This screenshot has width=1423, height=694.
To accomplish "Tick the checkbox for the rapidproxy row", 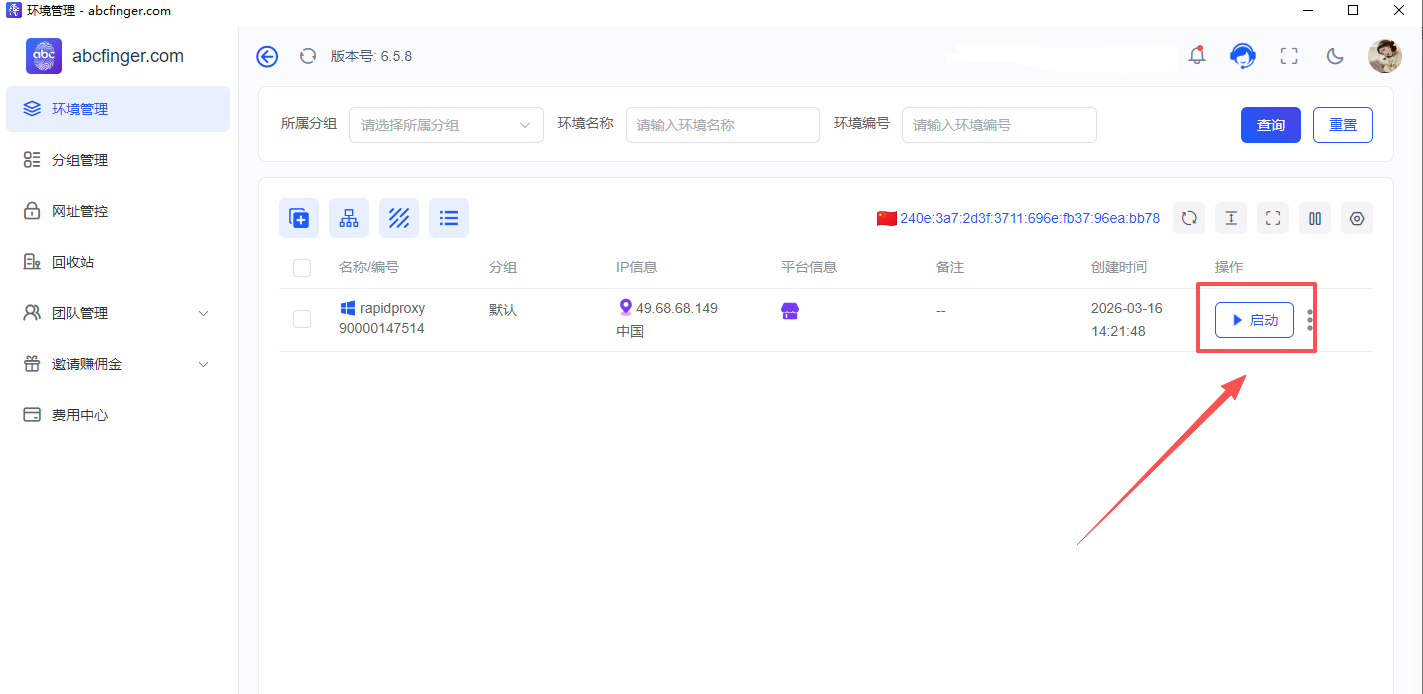I will point(301,318).
